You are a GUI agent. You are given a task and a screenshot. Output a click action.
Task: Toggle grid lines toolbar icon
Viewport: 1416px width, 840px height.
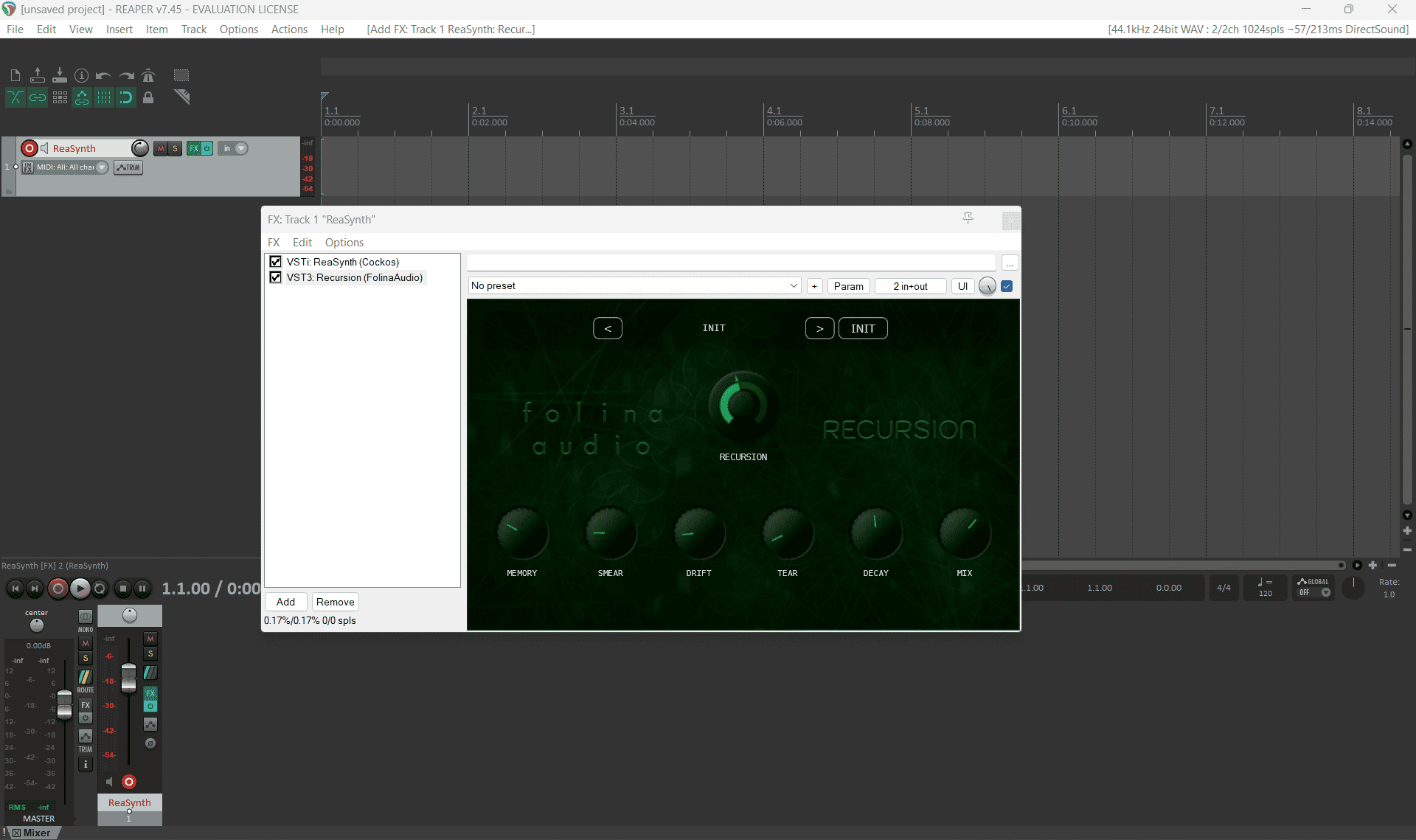tap(104, 97)
